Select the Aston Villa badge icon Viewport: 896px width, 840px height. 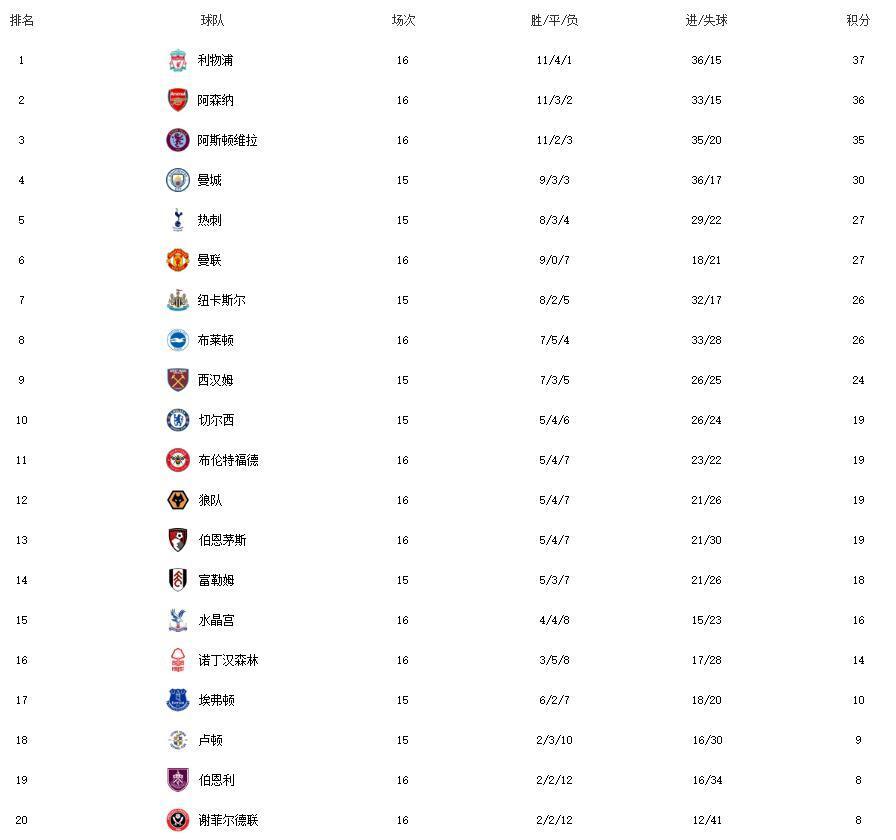click(x=178, y=140)
